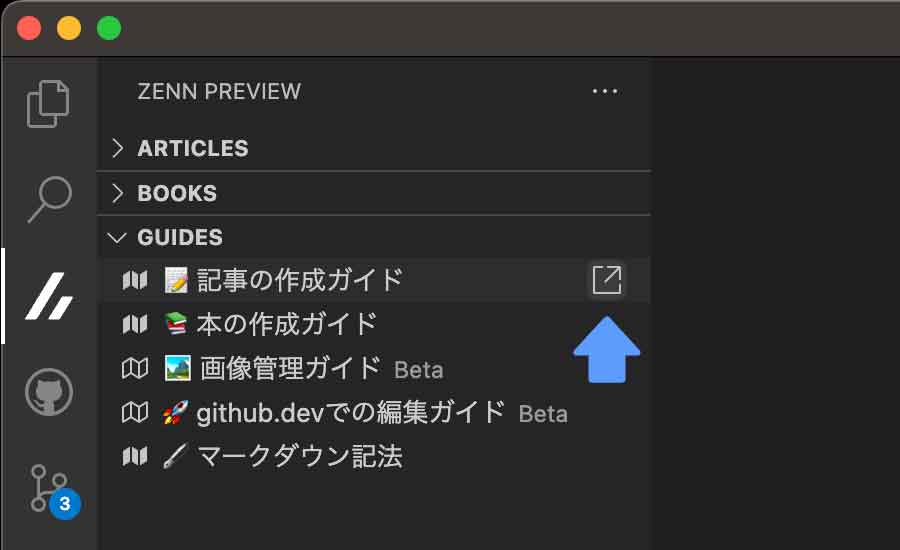Open Zenn Preview more actions menu
Image resolution: width=900 pixels, height=550 pixels.
pyautogui.click(x=605, y=91)
